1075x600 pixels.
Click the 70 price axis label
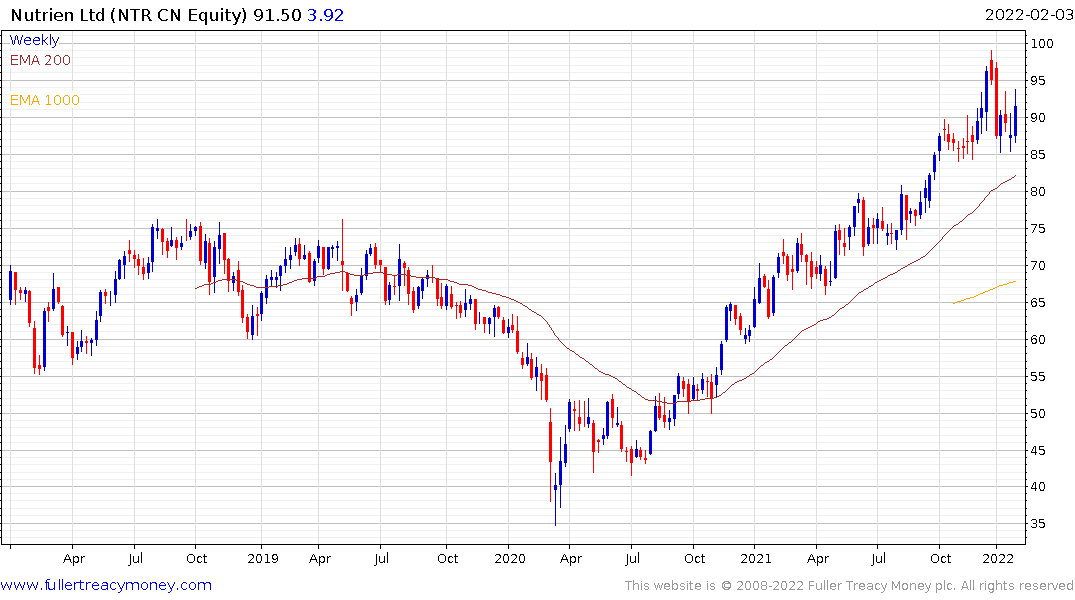[x=1038, y=265]
